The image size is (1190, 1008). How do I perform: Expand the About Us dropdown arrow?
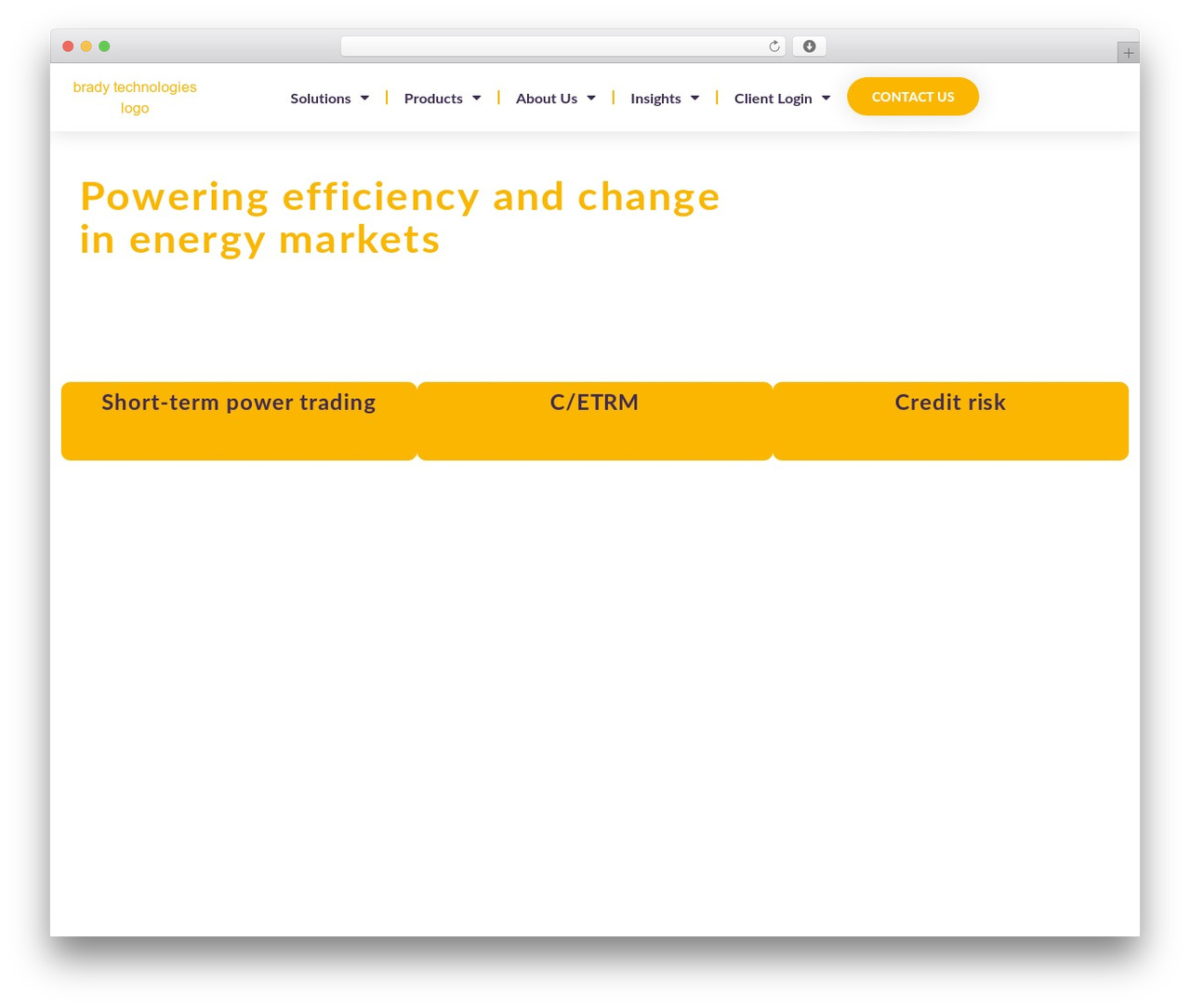(x=591, y=99)
